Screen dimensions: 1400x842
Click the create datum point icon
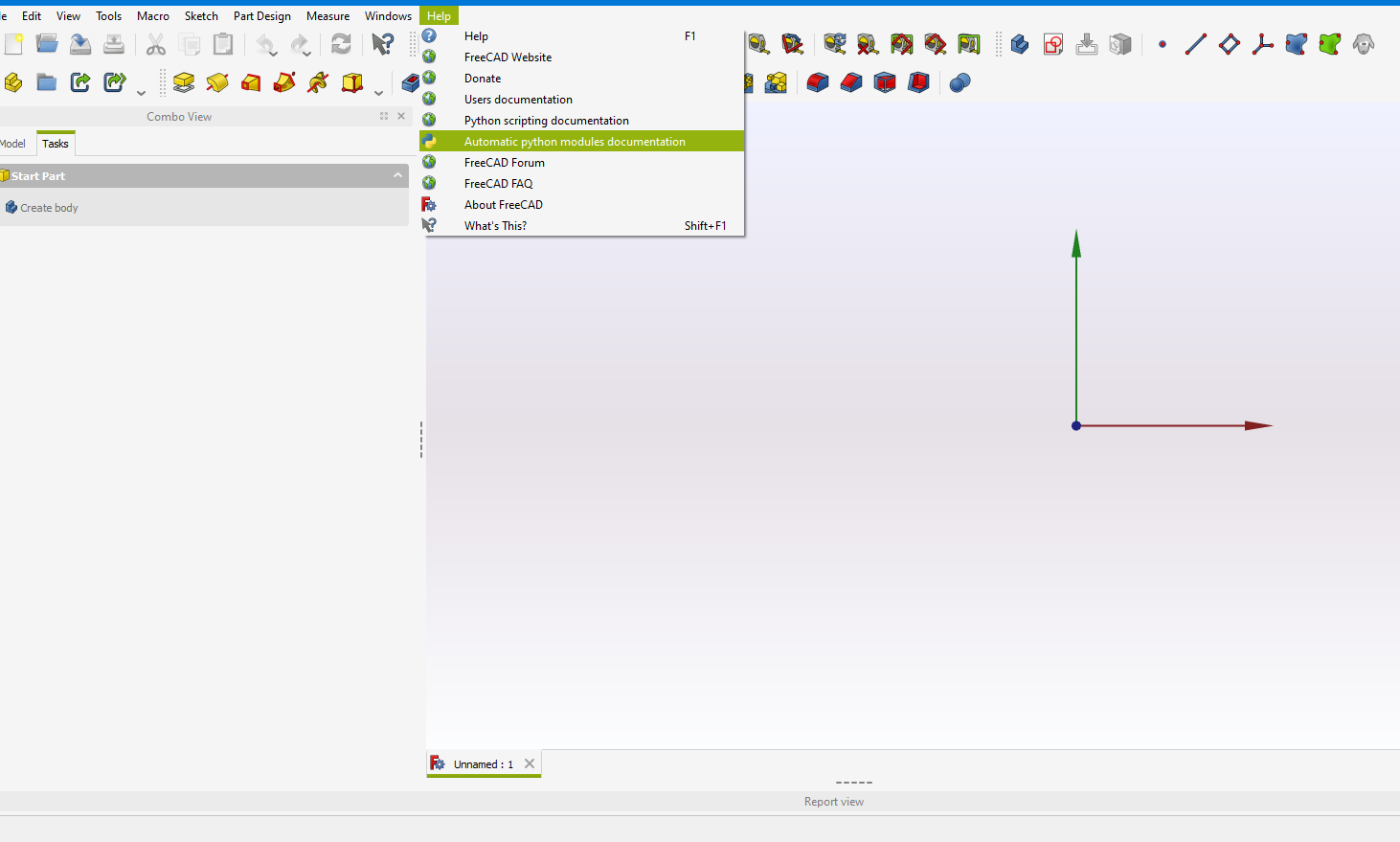point(1163,44)
